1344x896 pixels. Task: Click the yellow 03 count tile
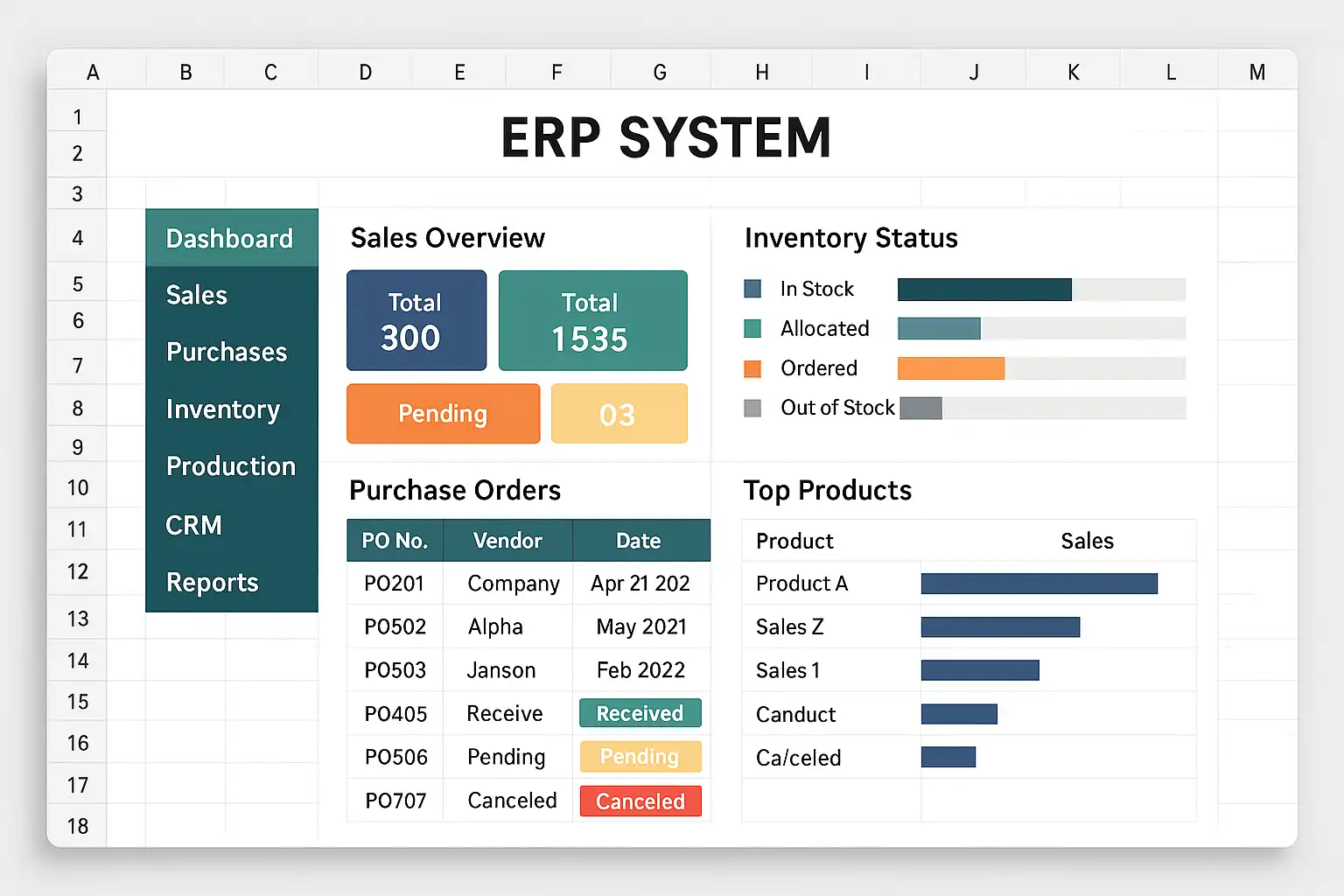point(619,414)
